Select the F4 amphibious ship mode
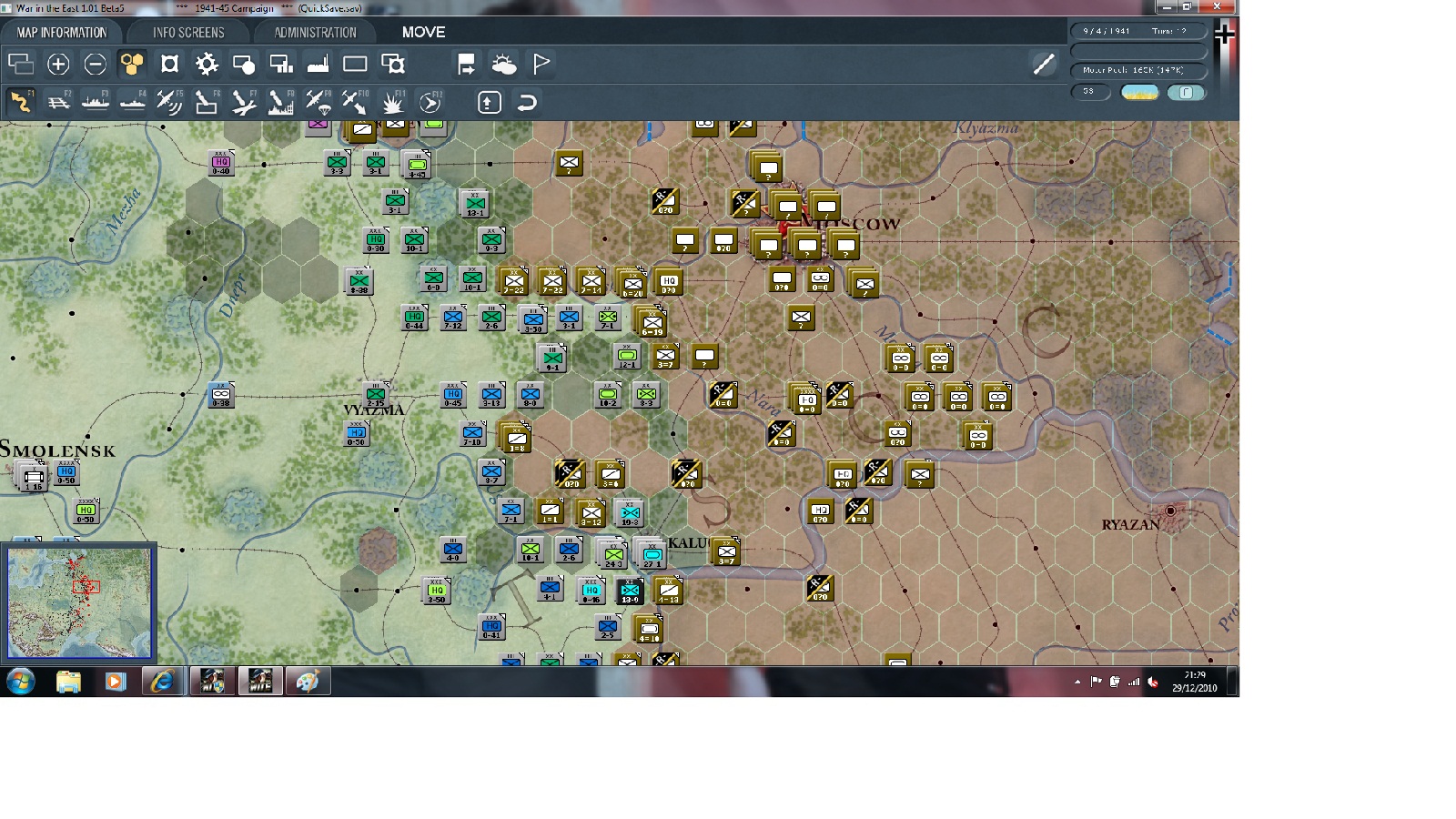This screenshot has height=819, width=1456. point(133,102)
